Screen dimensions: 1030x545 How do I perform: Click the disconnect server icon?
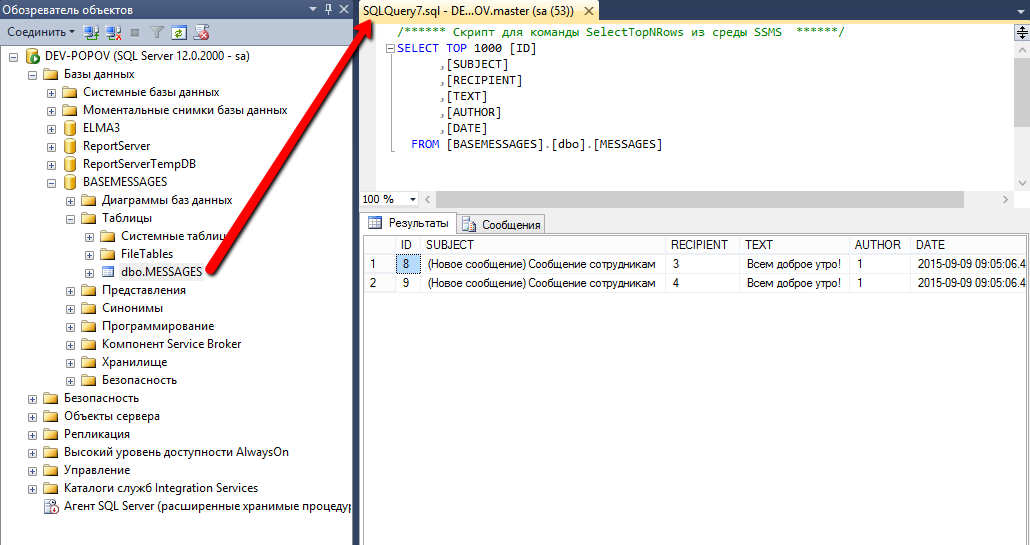(113, 32)
